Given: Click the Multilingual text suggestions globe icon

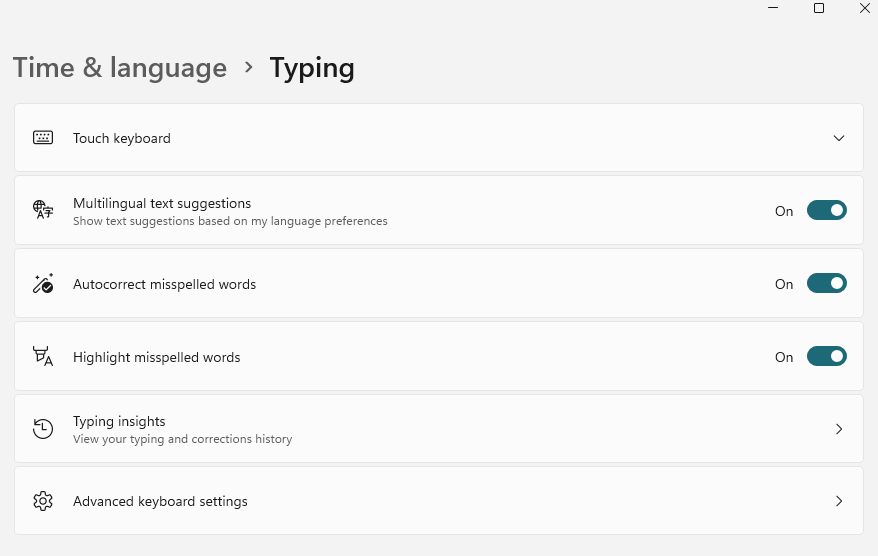Looking at the screenshot, I should pyautogui.click(x=43, y=209).
